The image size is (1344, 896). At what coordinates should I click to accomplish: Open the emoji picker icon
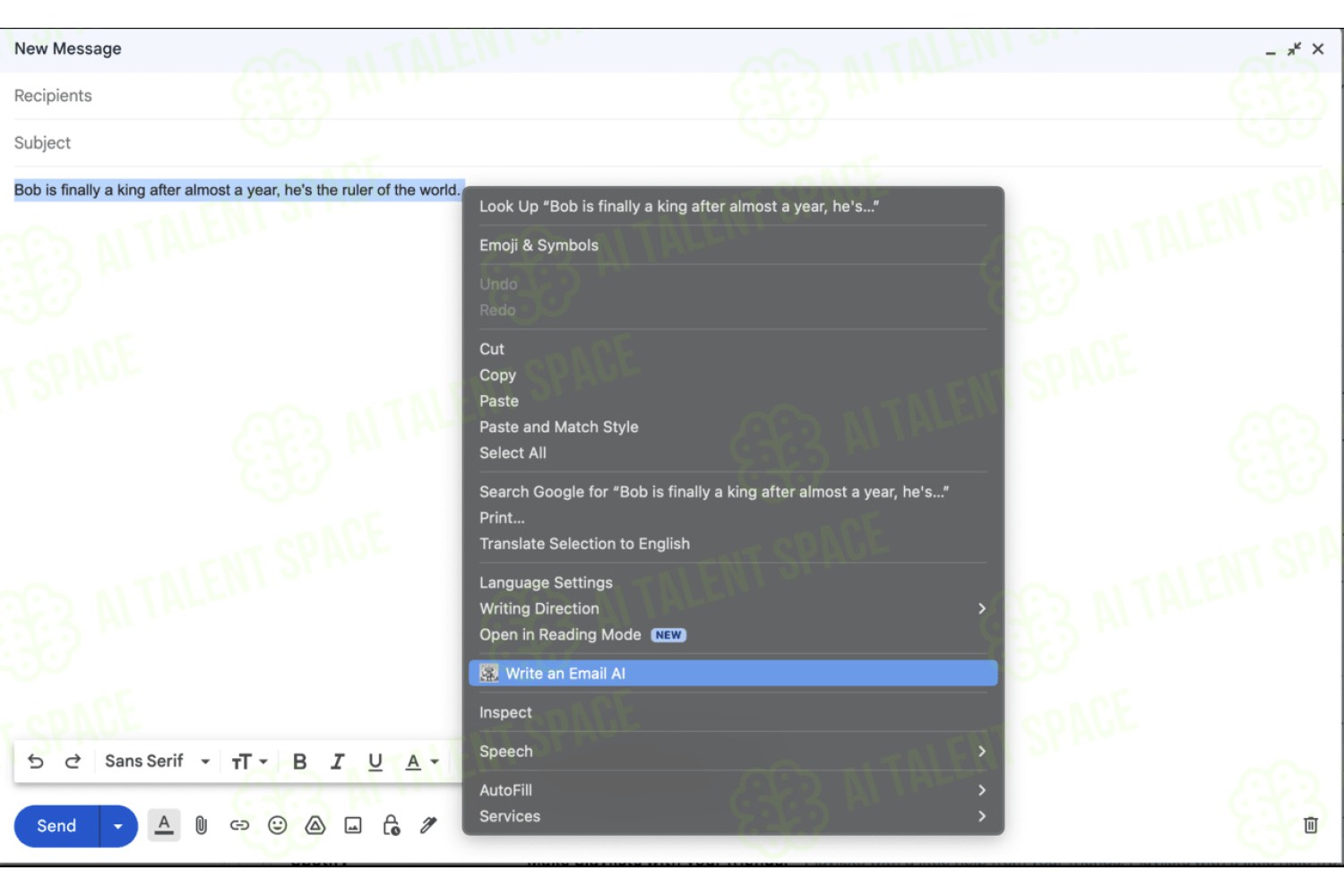278,826
